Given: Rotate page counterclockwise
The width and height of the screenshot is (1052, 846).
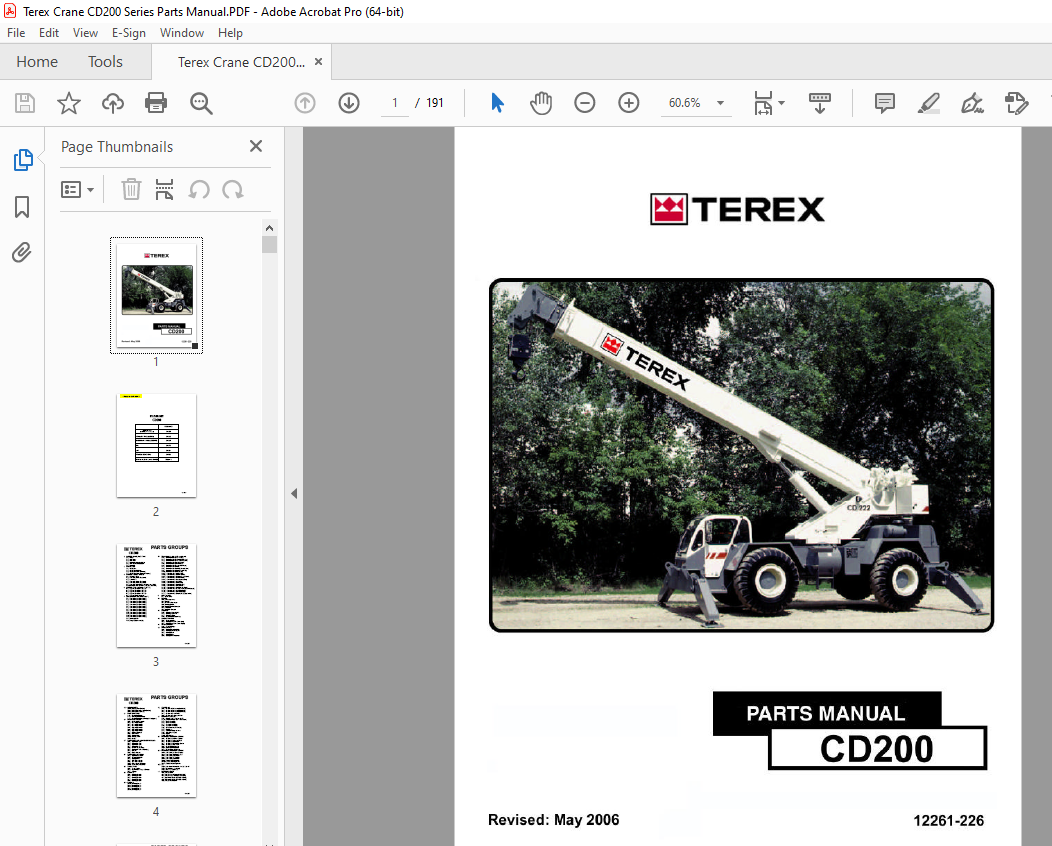Looking at the screenshot, I should pyautogui.click(x=199, y=190).
